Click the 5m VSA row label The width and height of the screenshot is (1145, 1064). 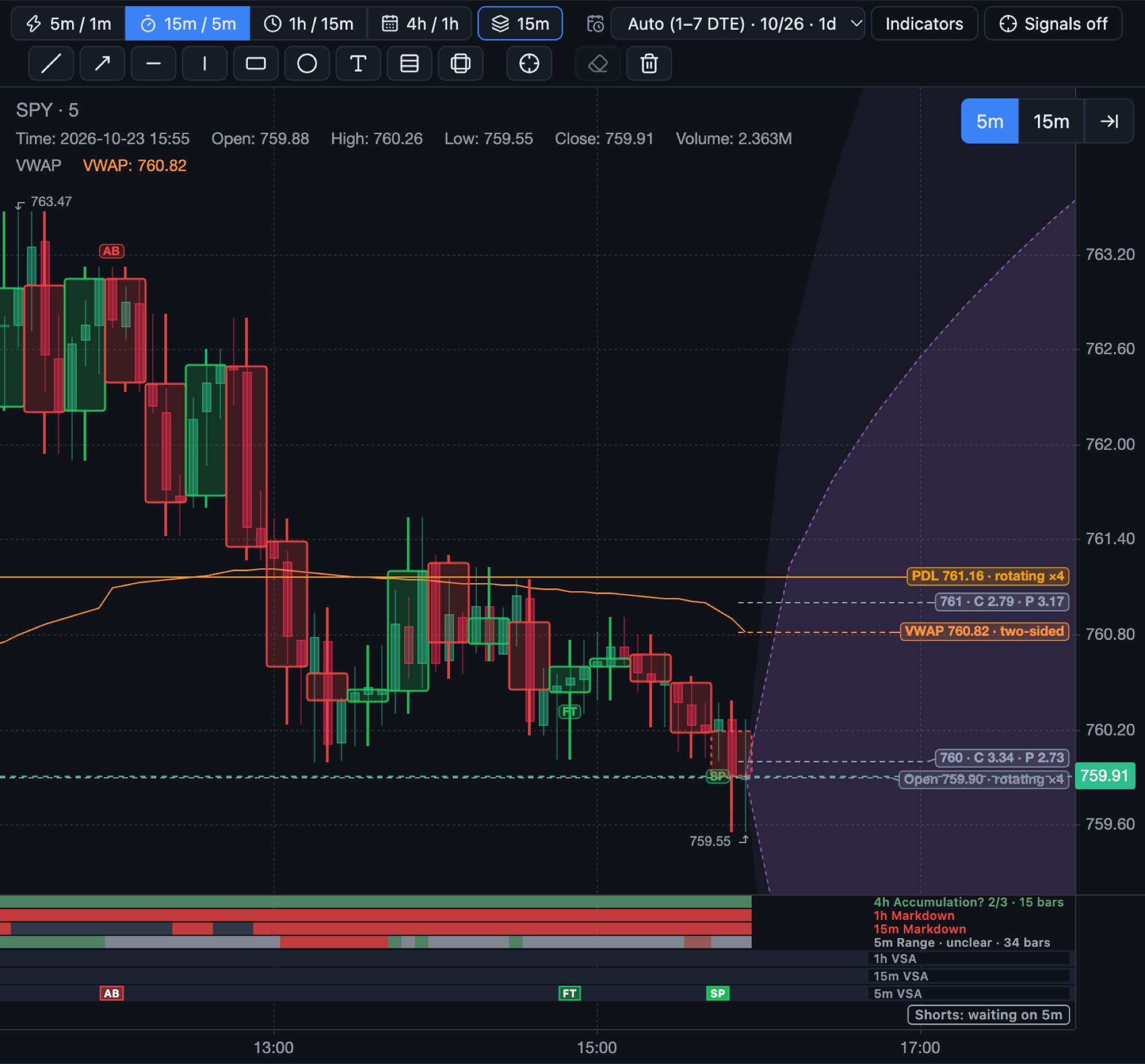click(x=897, y=993)
